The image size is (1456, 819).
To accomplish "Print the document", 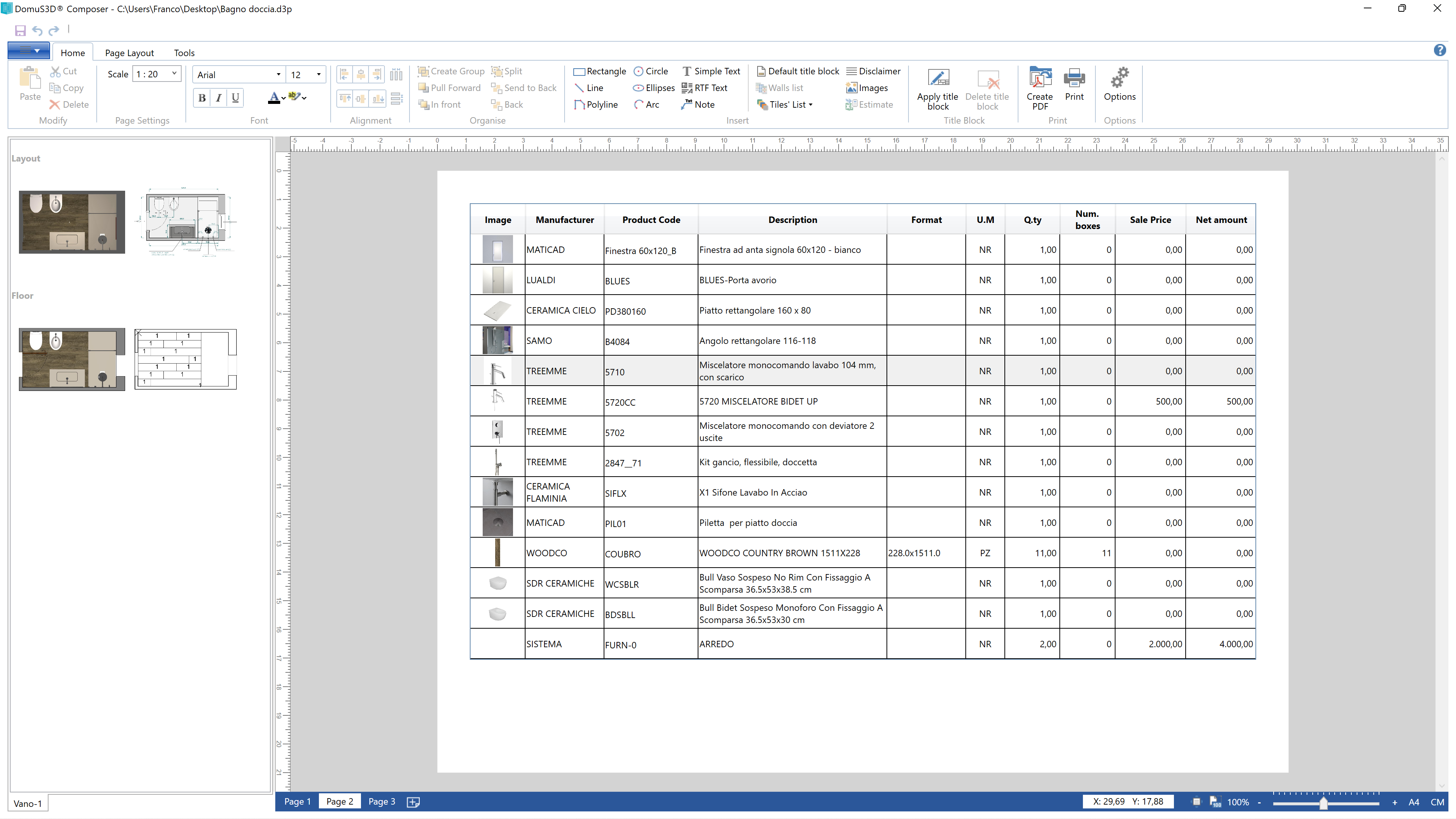I will coord(1074,85).
